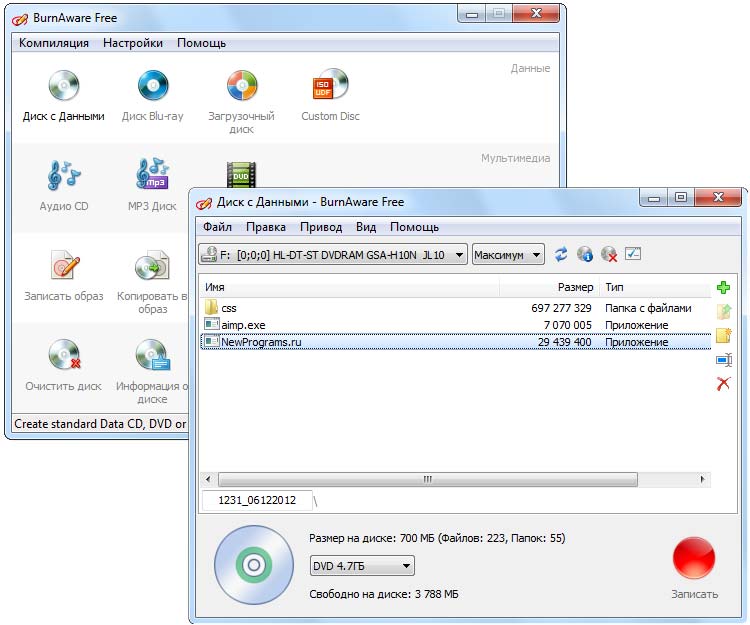The width and height of the screenshot is (750, 625).
Task: Click scrollbar right arrow in file list
Action: (702, 479)
